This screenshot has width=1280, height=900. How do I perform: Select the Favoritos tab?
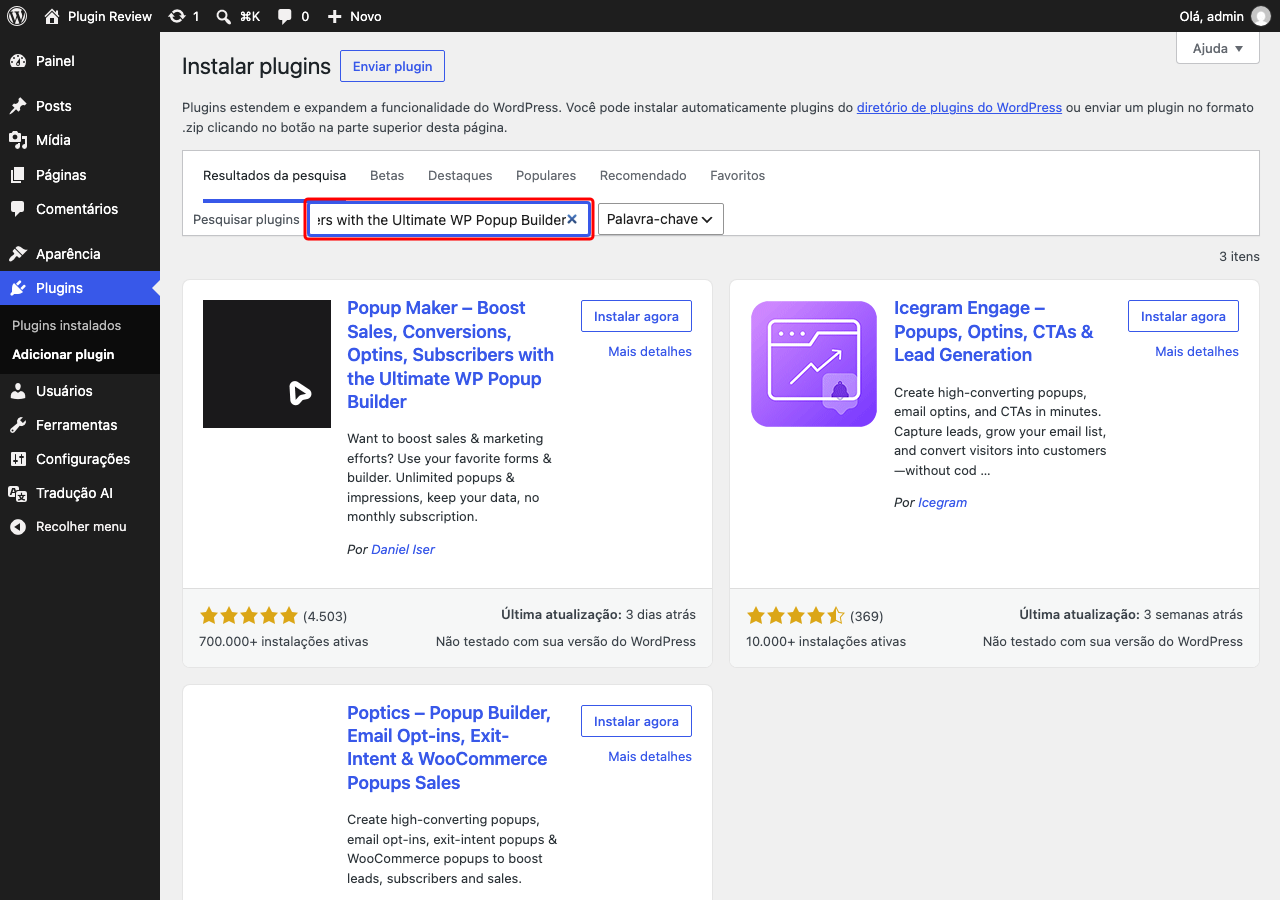[738, 176]
